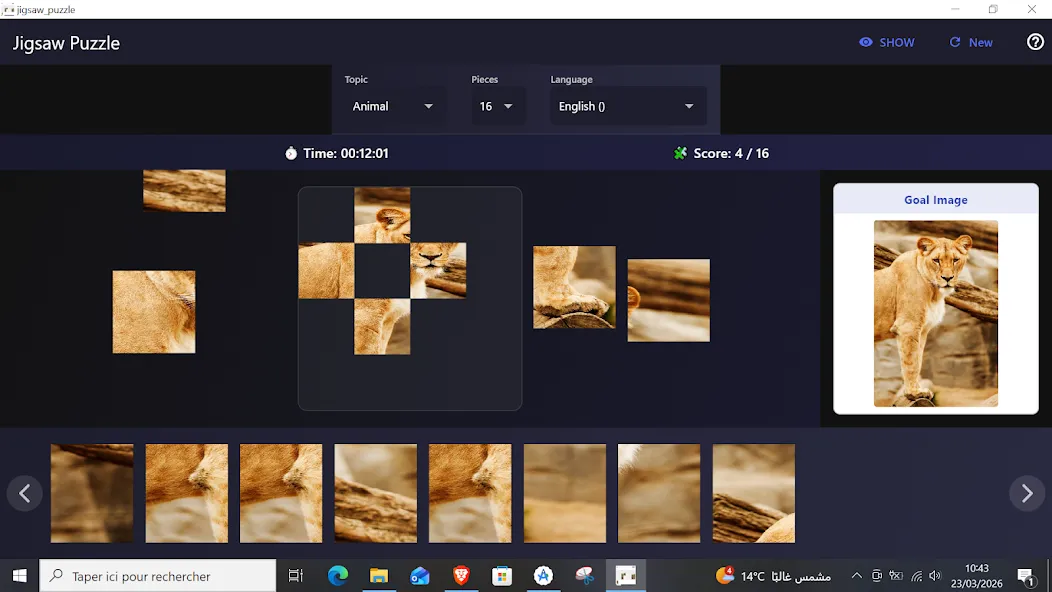The height and width of the screenshot is (592, 1052).
Task: Click the taskbar search box
Action: click(x=158, y=576)
